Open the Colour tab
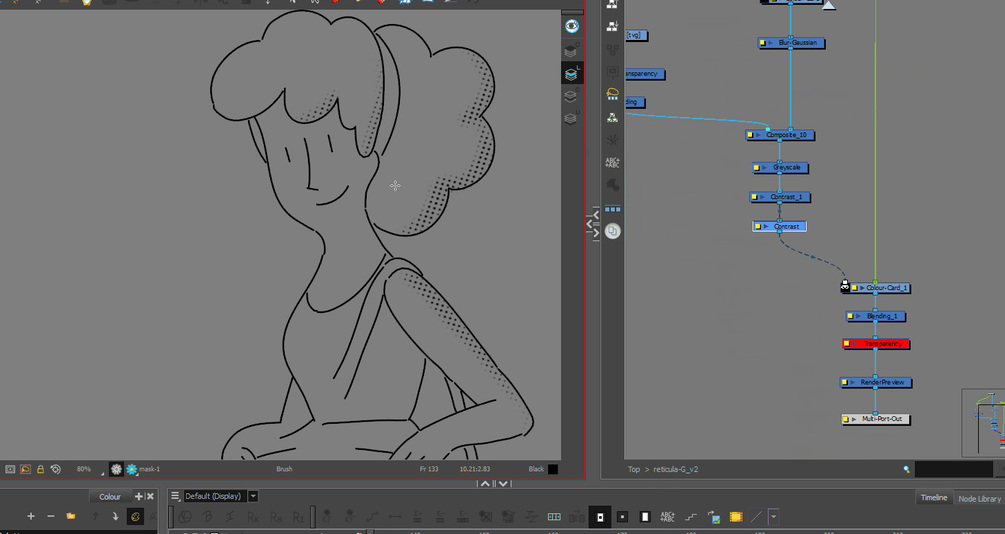This screenshot has height=534, width=1005. 110,497
